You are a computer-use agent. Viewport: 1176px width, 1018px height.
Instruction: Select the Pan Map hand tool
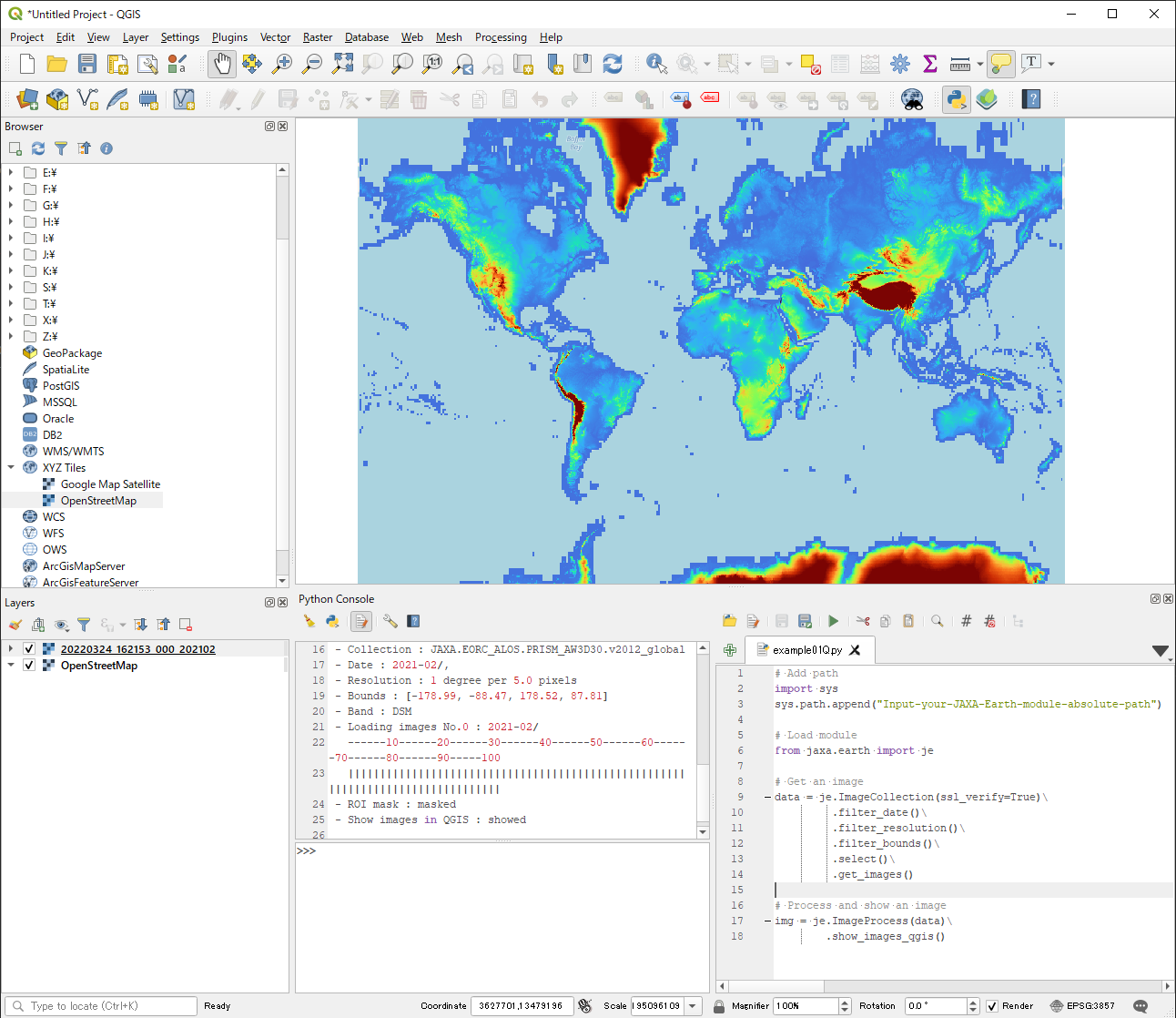pyautogui.click(x=221, y=64)
